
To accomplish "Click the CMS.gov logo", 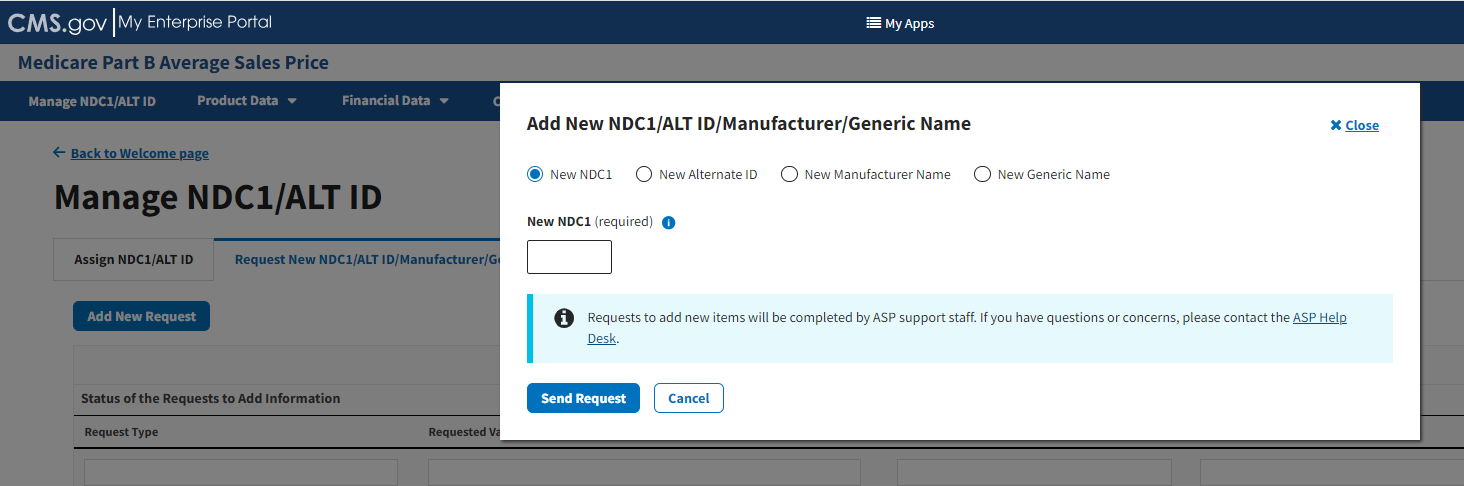I will pyautogui.click(x=57, y=22).
